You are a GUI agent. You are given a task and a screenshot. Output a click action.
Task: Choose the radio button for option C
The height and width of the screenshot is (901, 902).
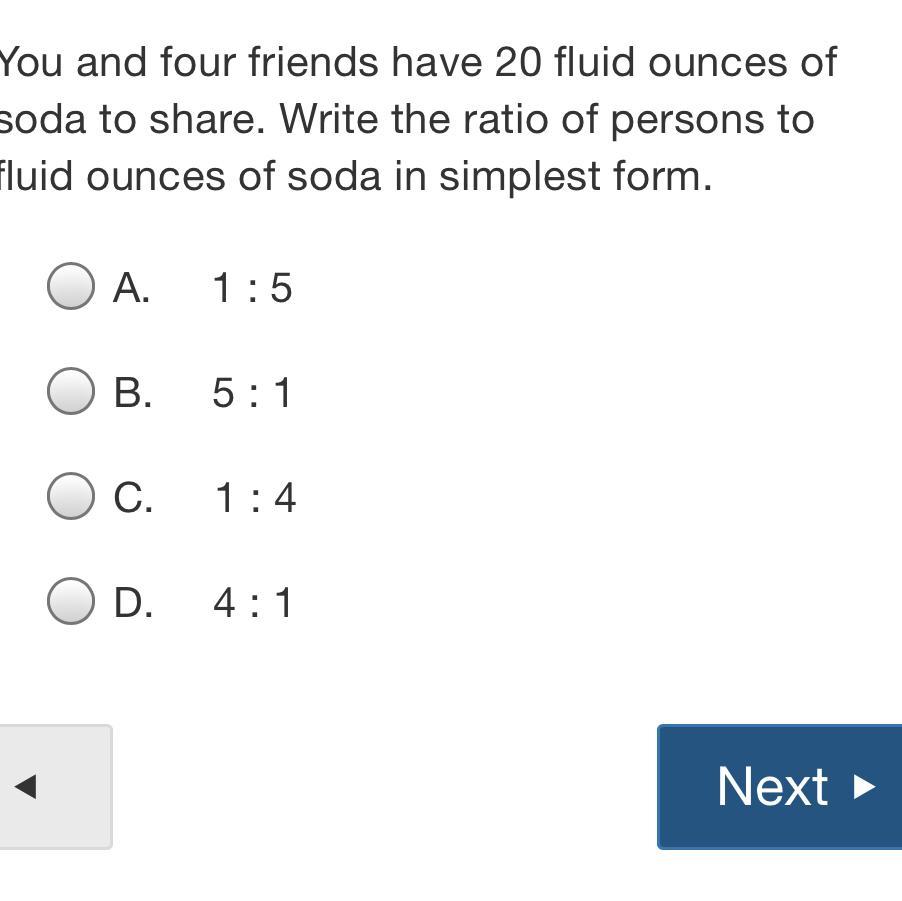click(x=71, y=496)
